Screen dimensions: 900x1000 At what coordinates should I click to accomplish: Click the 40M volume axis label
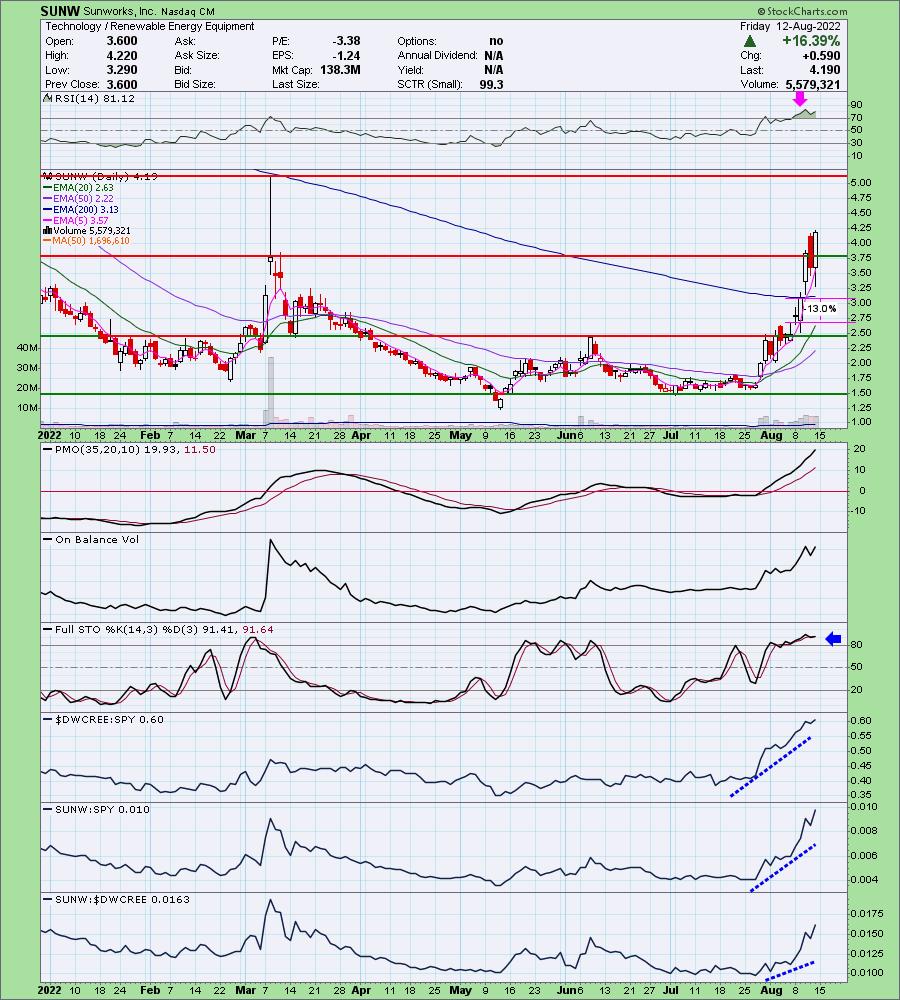click(x=27, y=348)
